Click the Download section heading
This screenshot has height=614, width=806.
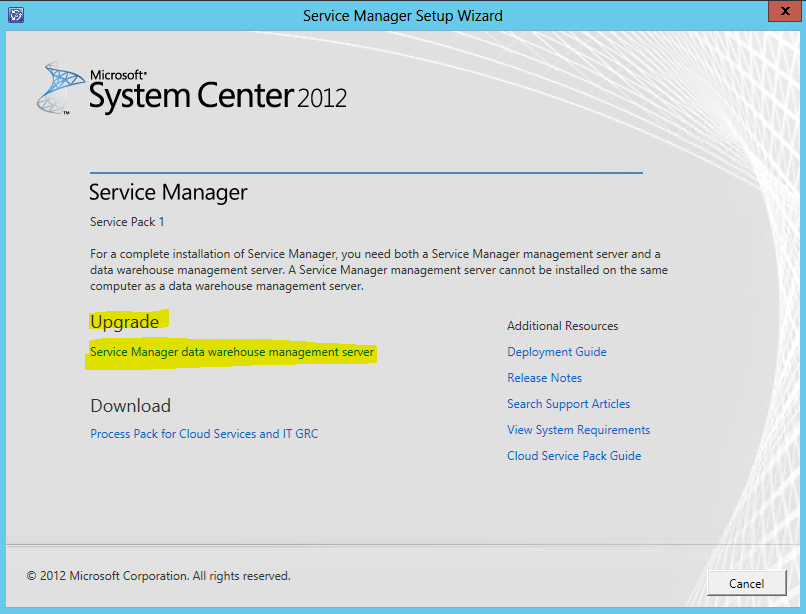[130, 406]
